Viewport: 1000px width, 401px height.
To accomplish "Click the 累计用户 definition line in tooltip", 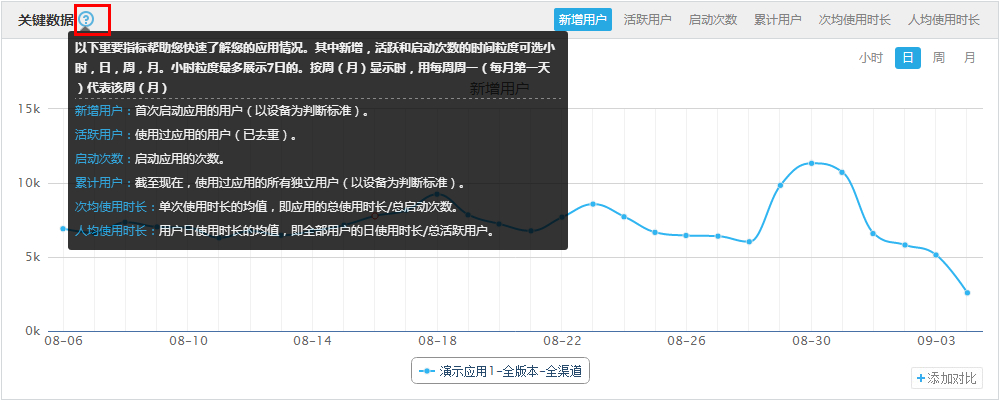I will pyautogui.click(x=270, y=183).
